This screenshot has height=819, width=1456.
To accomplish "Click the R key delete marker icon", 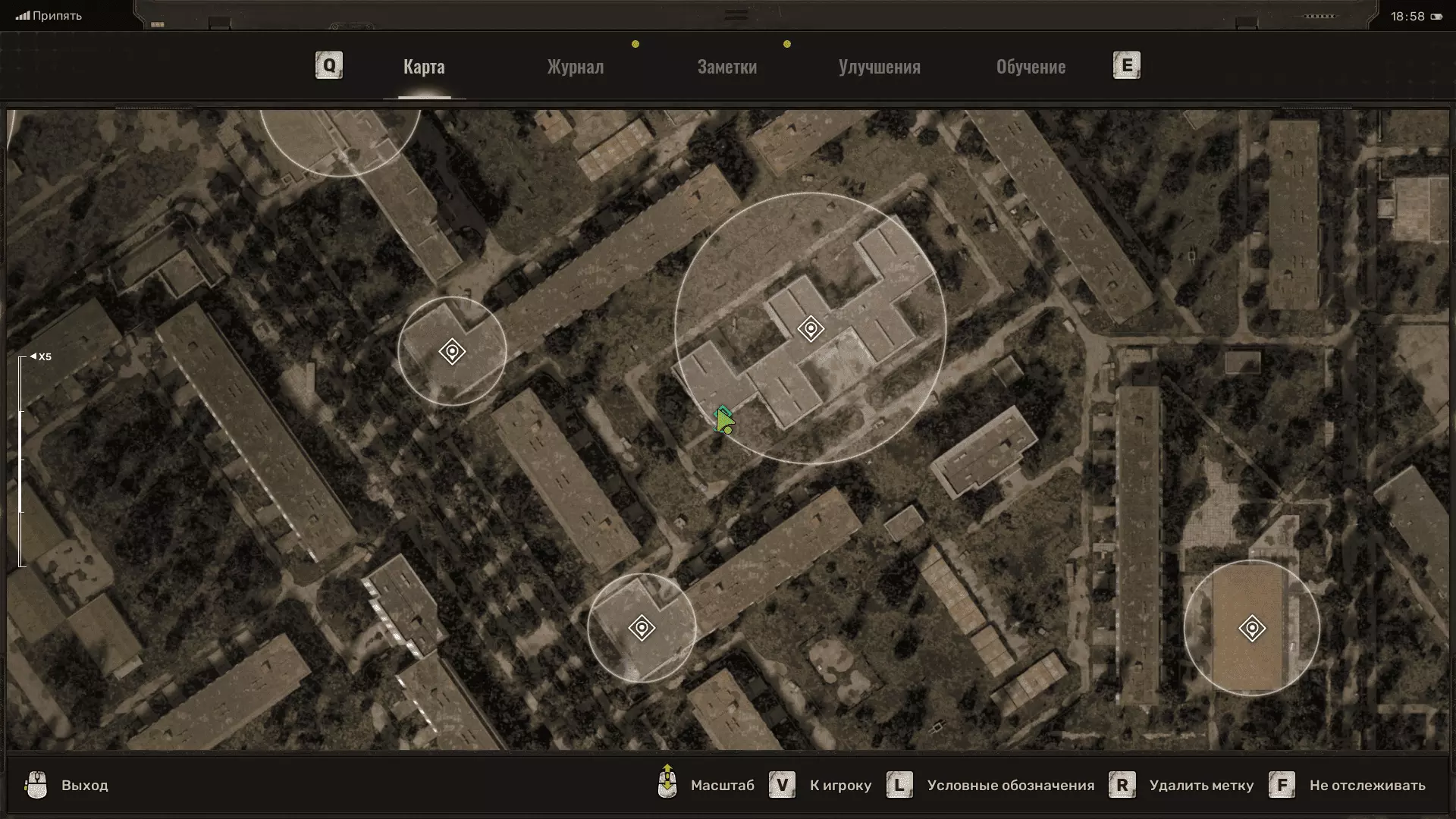I will pyautogui.click(x=1122, y=785).
